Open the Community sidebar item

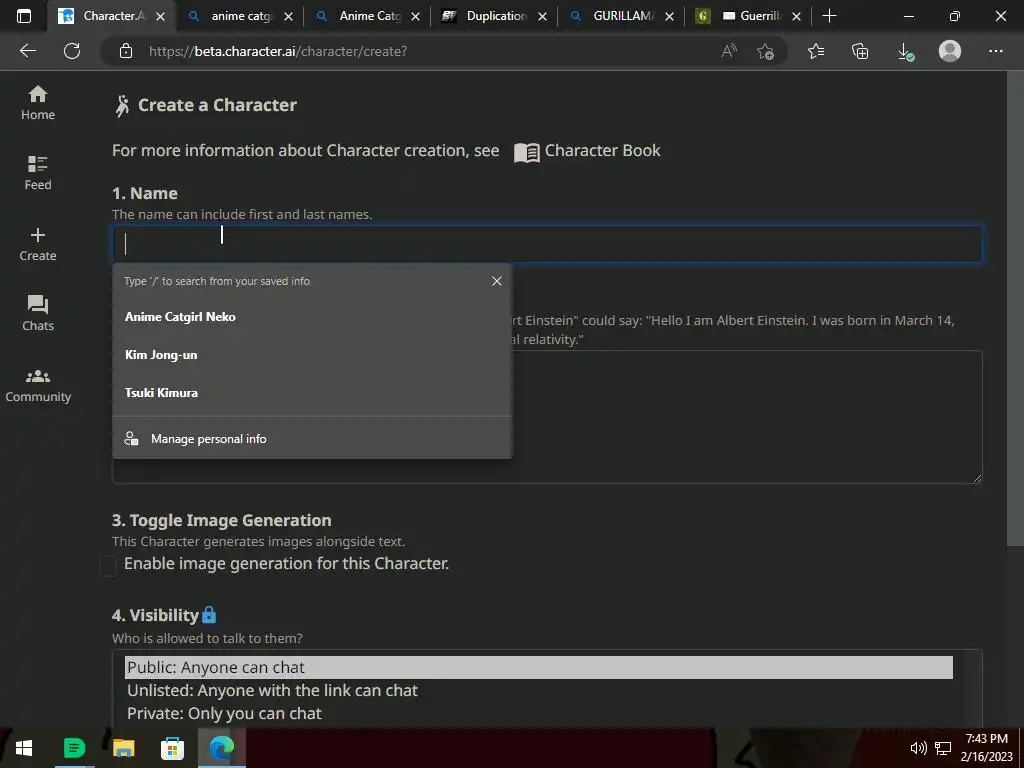pos(38,385)
